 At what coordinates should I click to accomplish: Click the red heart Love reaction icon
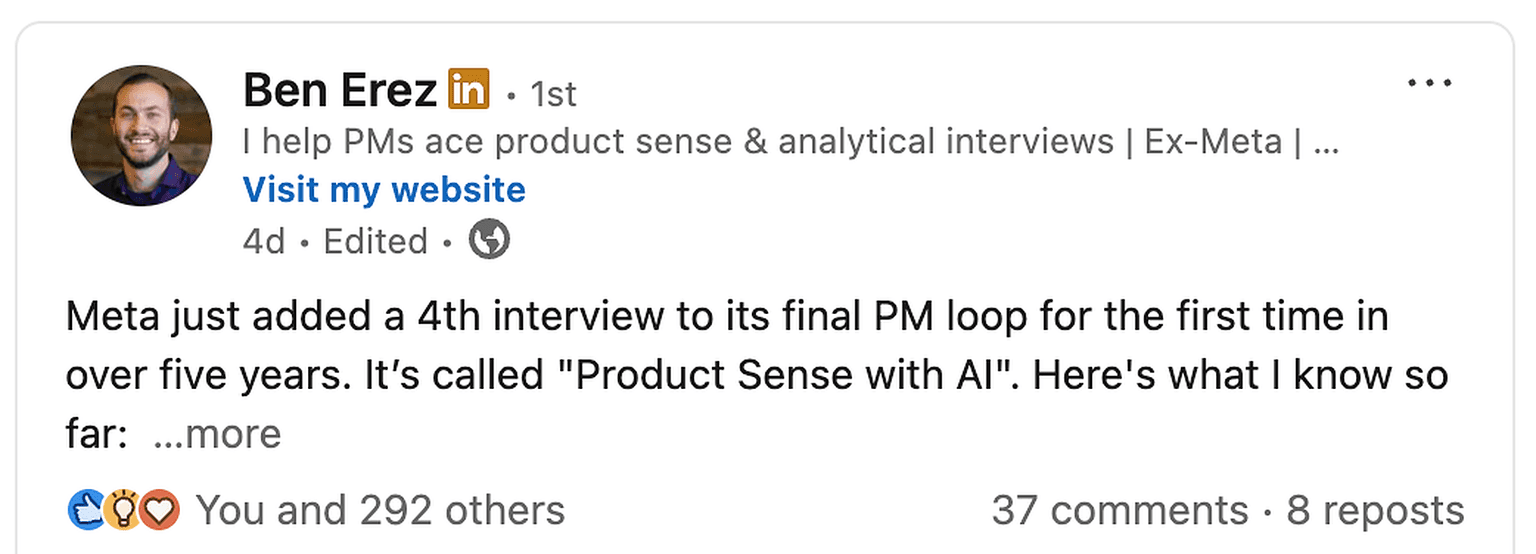158,511
